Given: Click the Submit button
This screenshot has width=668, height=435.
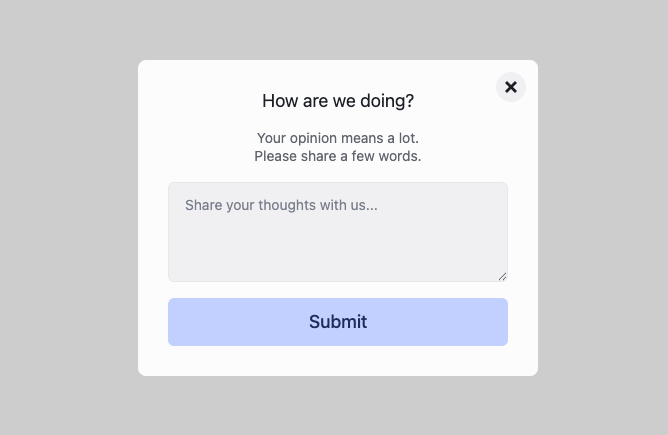Looking at the screenshot, I should [x=338, y=322].
